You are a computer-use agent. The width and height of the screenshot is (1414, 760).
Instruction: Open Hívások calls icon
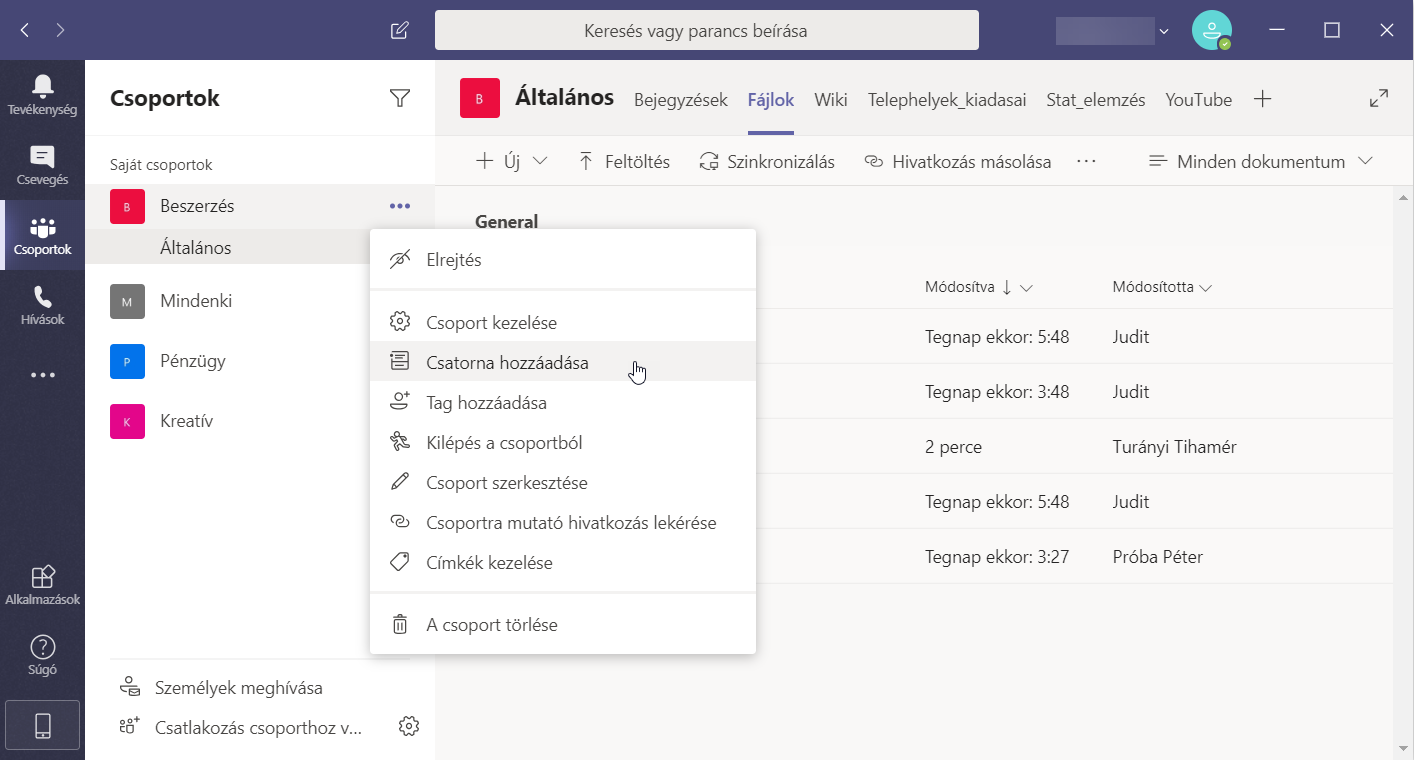[42, 305]
